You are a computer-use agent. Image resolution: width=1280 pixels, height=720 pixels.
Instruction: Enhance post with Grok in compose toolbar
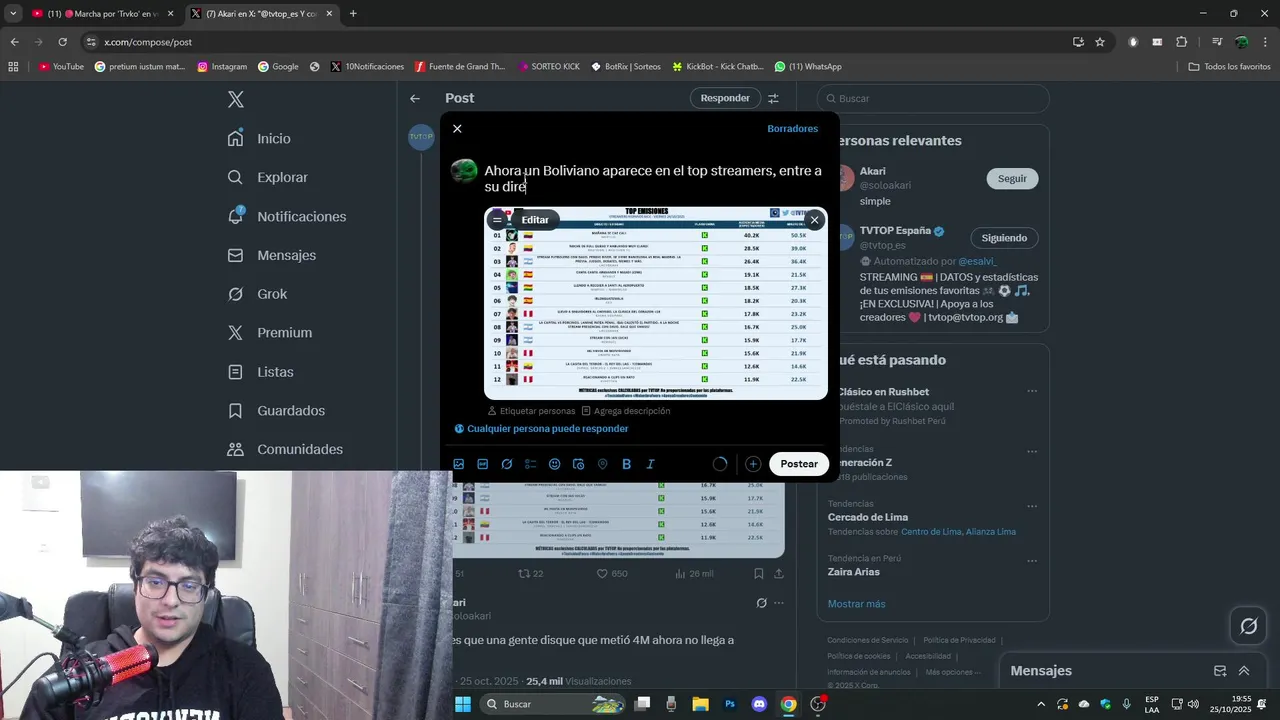(507, 464)
